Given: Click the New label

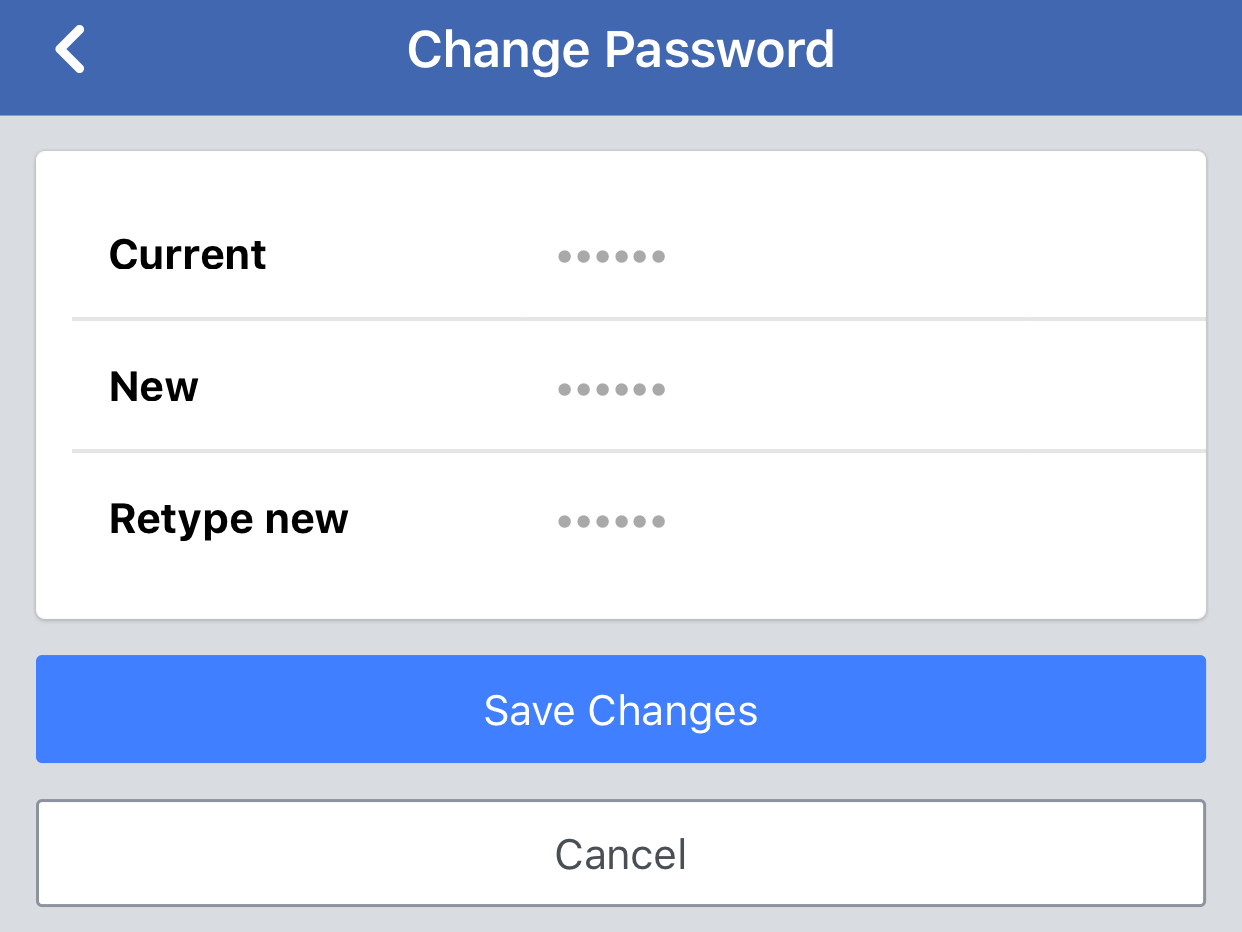Looking at the screenshot, I should (153, 387).
